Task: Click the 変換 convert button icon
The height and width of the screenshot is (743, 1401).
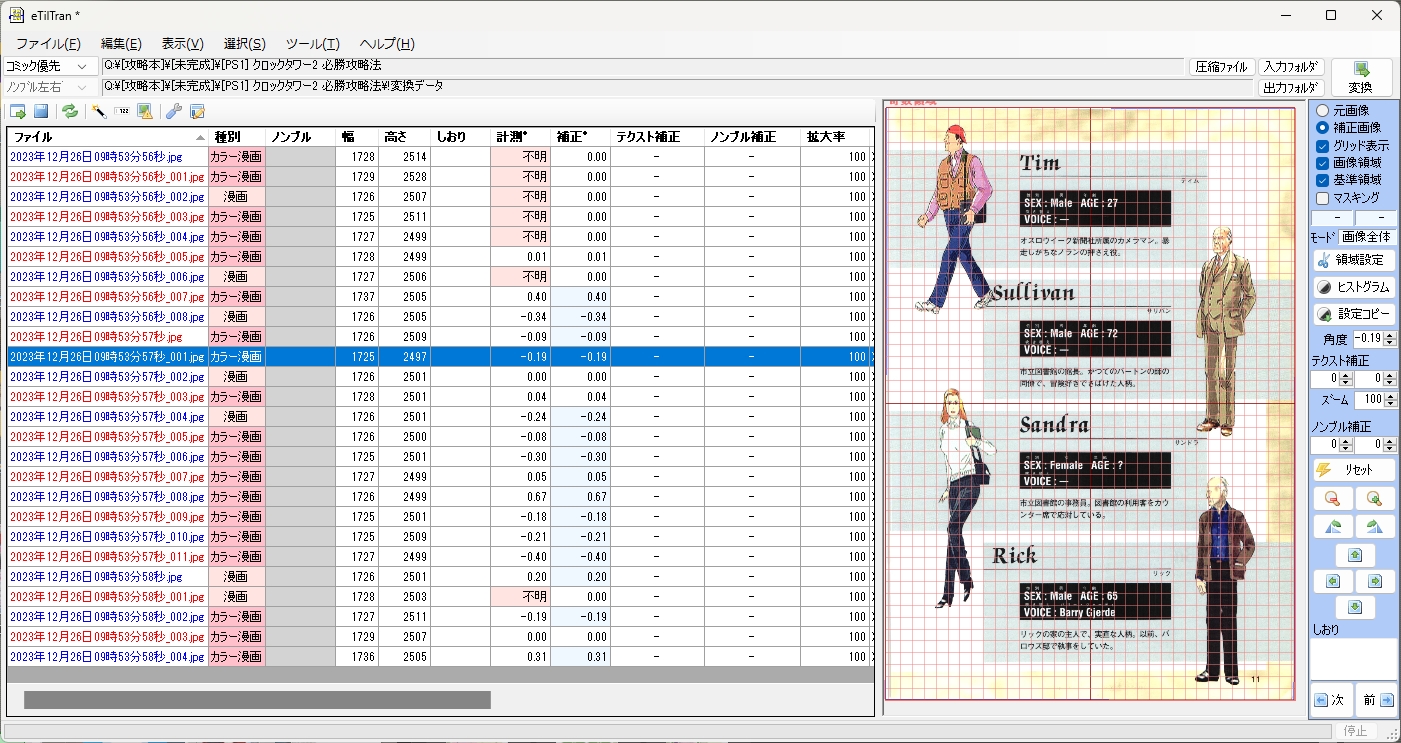Action: tap(1361, 69)
